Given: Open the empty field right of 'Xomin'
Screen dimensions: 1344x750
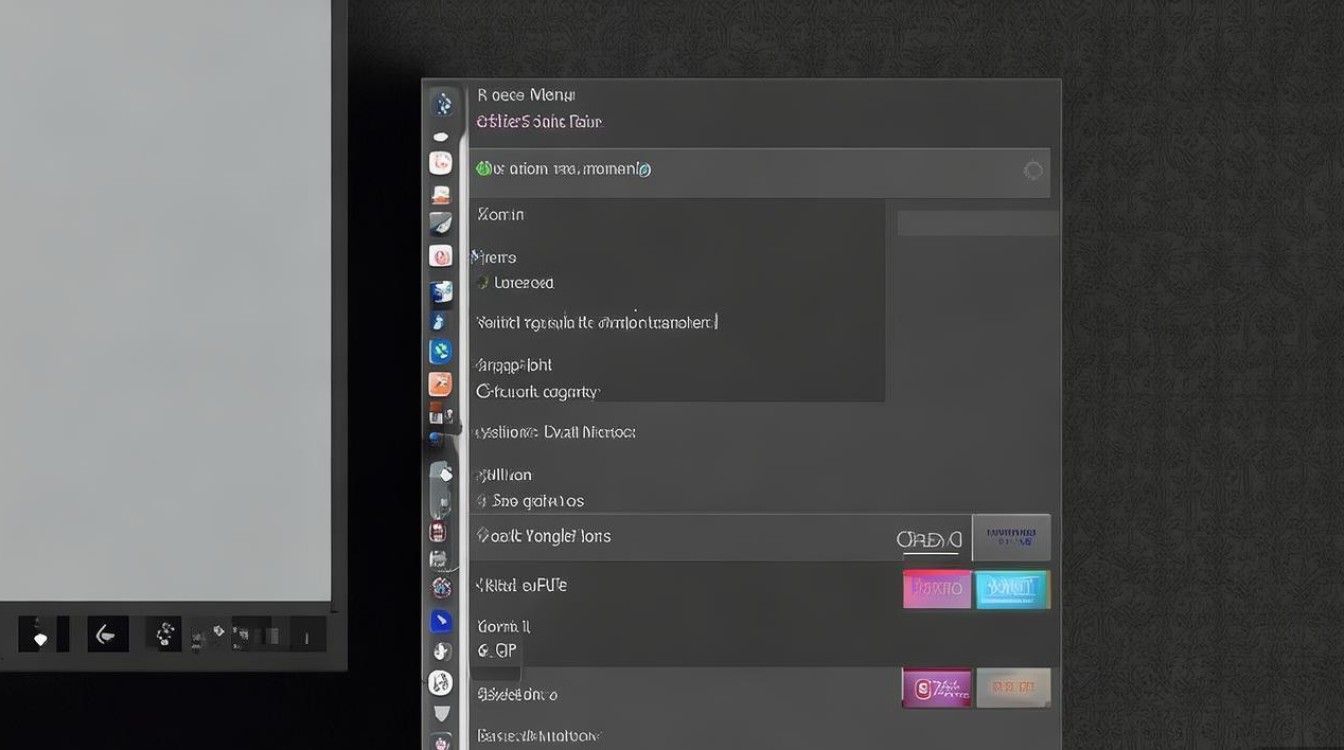Looking at the screenshot, I should pyautogui.click(x=977, y=223).
